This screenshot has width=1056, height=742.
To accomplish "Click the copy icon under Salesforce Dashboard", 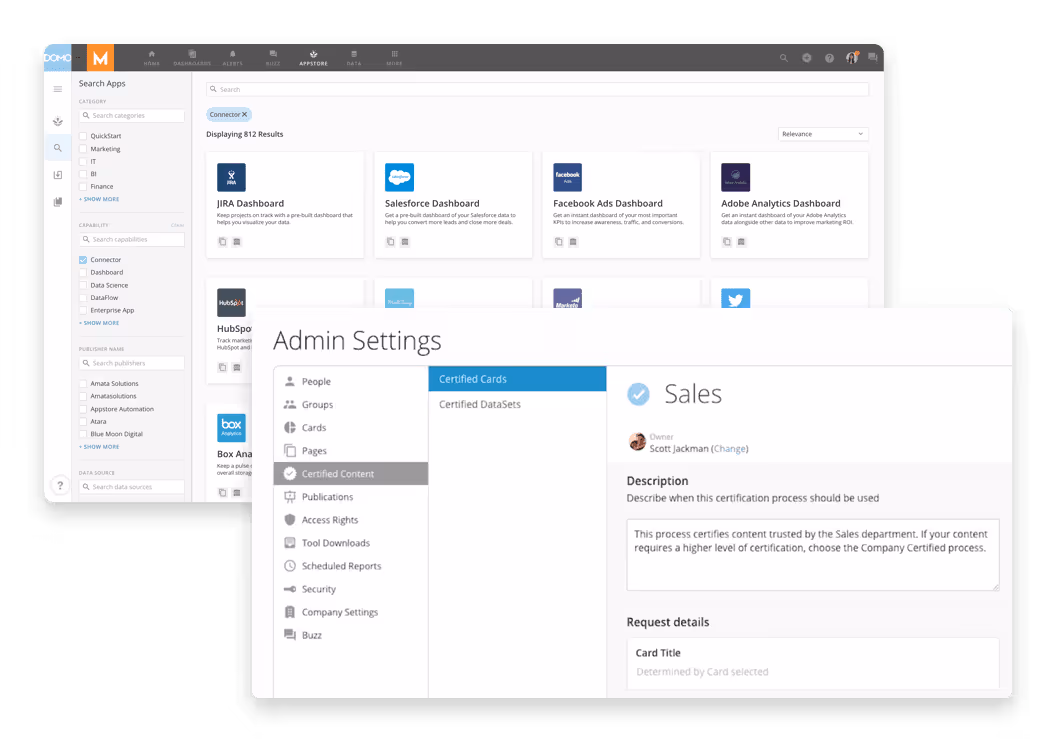I will [391, 242].
